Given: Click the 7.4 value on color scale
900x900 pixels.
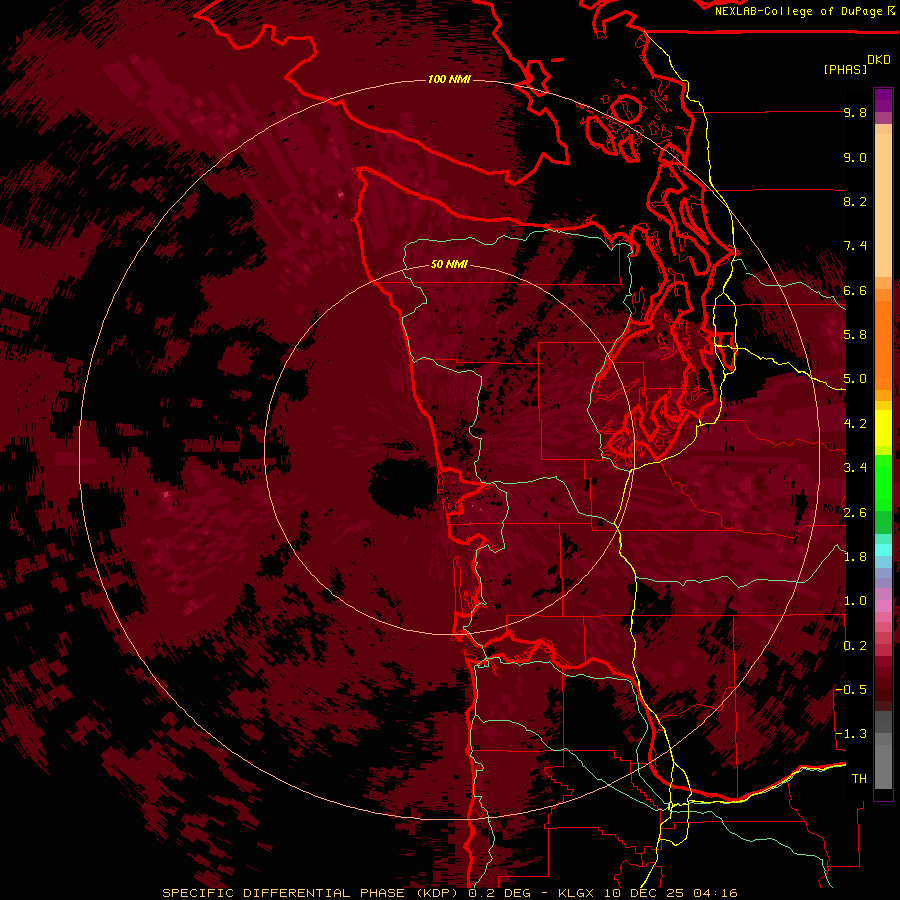Looking at the screenshot, I should 855,246.
